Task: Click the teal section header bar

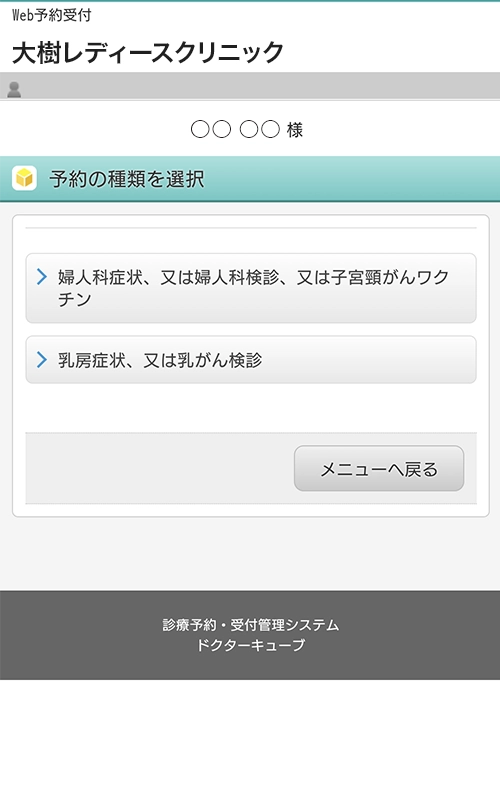Action: pos(250,179)
